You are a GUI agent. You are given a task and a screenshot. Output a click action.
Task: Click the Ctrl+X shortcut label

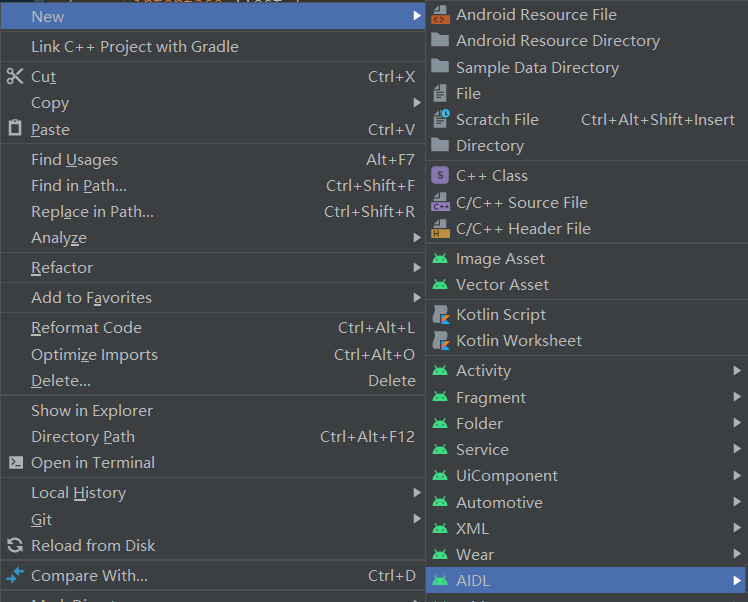click(391, 77)
